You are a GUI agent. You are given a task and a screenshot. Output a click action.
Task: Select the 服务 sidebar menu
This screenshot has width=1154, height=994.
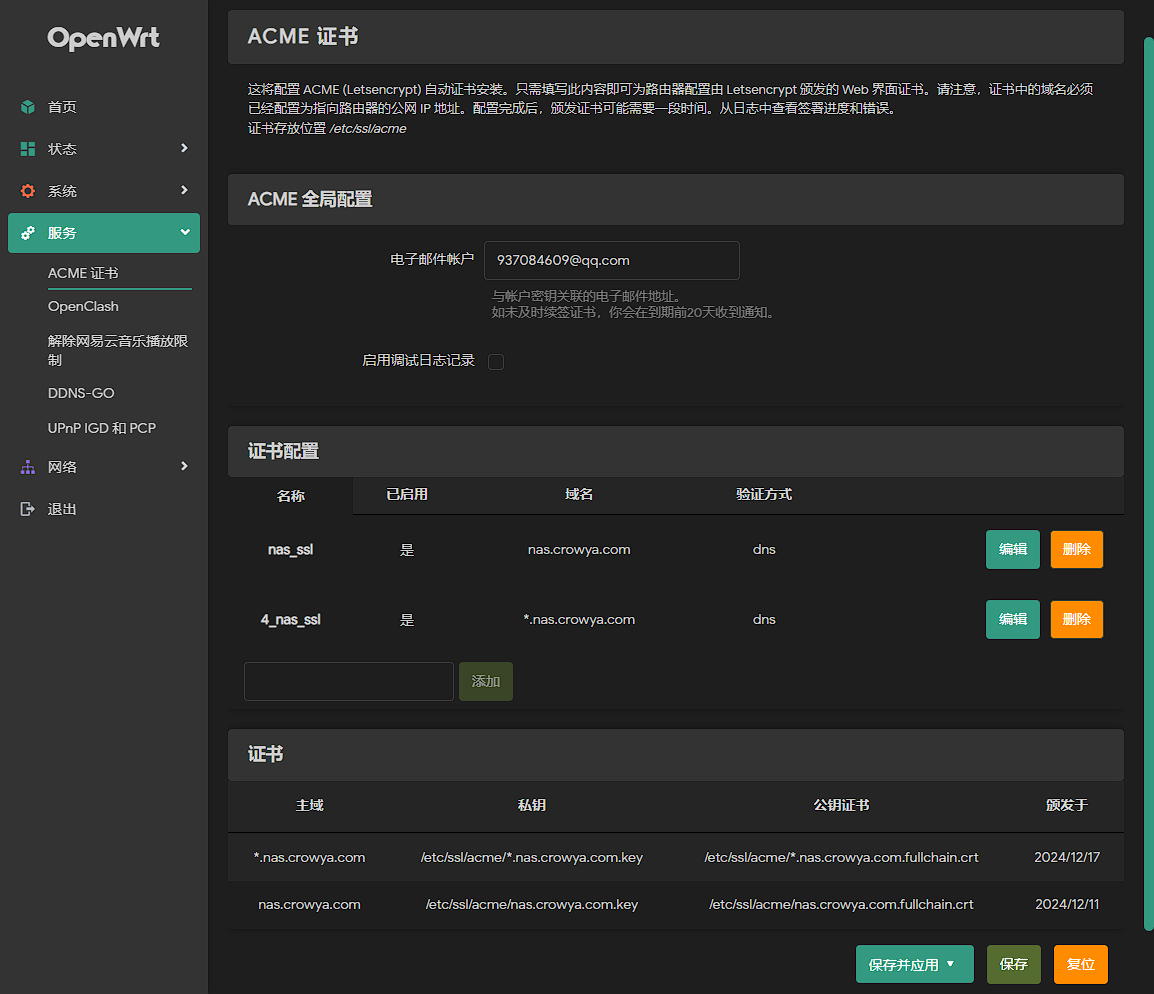click(104, 232)
